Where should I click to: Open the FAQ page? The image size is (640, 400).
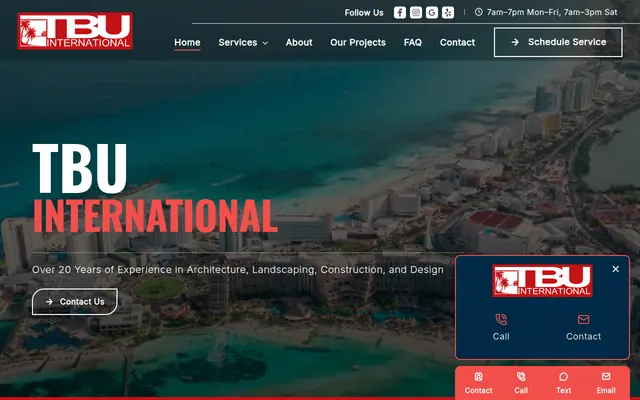413,42
